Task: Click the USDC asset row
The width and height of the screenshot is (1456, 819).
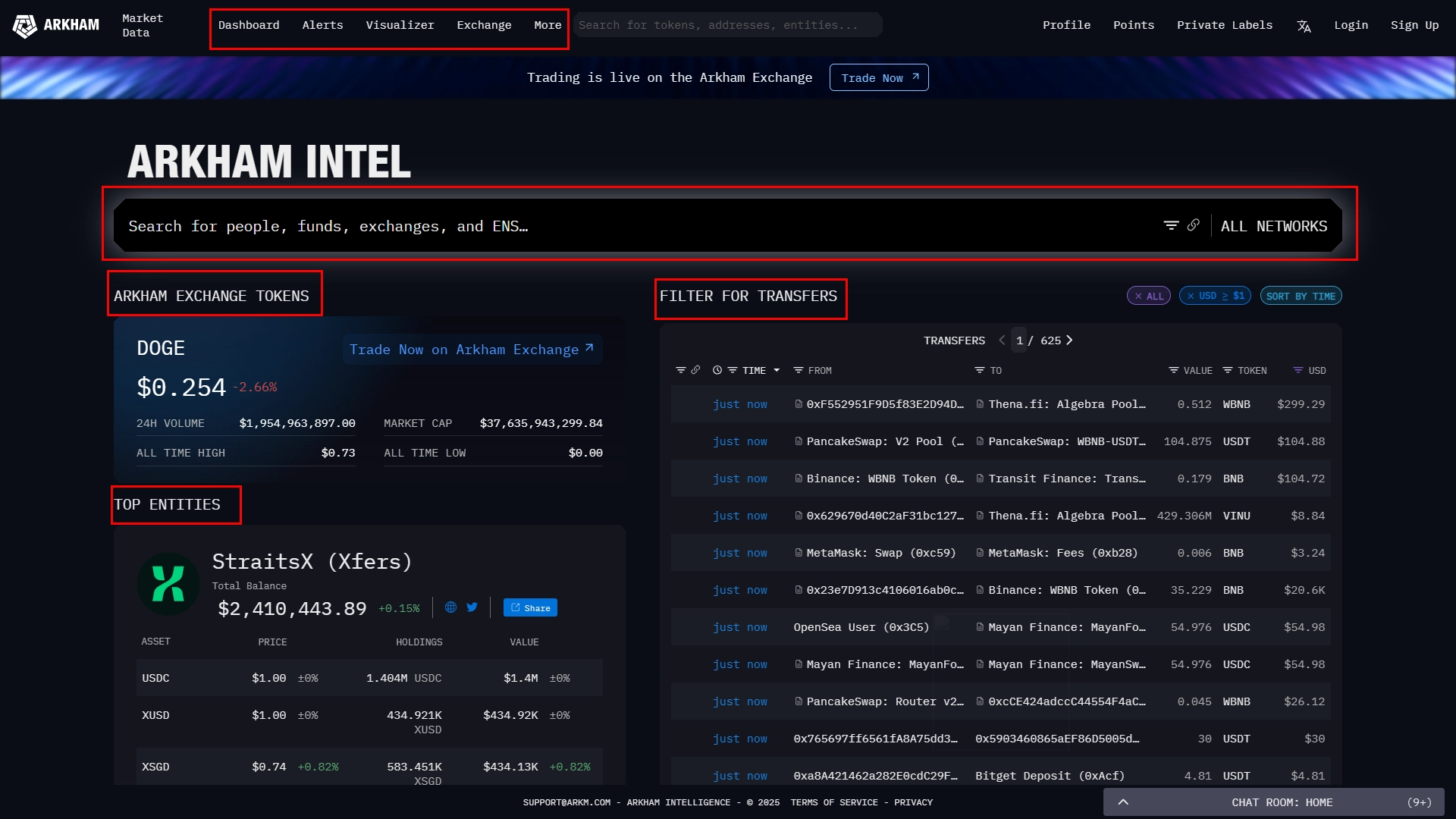Action: point(369,678)
